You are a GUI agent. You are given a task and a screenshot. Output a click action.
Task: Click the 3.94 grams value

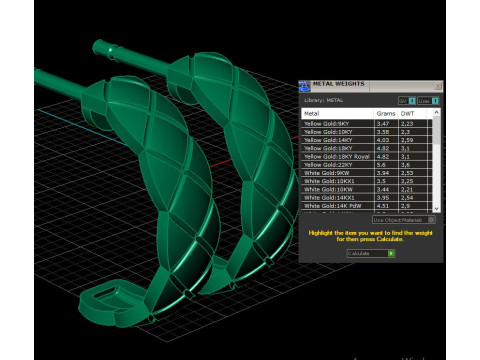tap(383, 173)
